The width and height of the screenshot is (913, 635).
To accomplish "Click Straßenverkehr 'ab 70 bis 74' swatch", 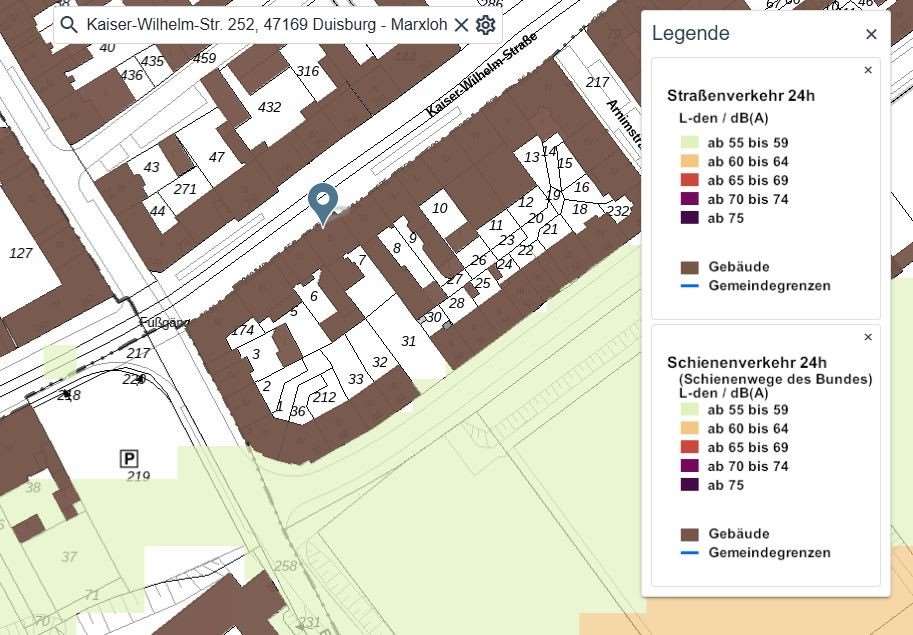I will coord(689,199).
